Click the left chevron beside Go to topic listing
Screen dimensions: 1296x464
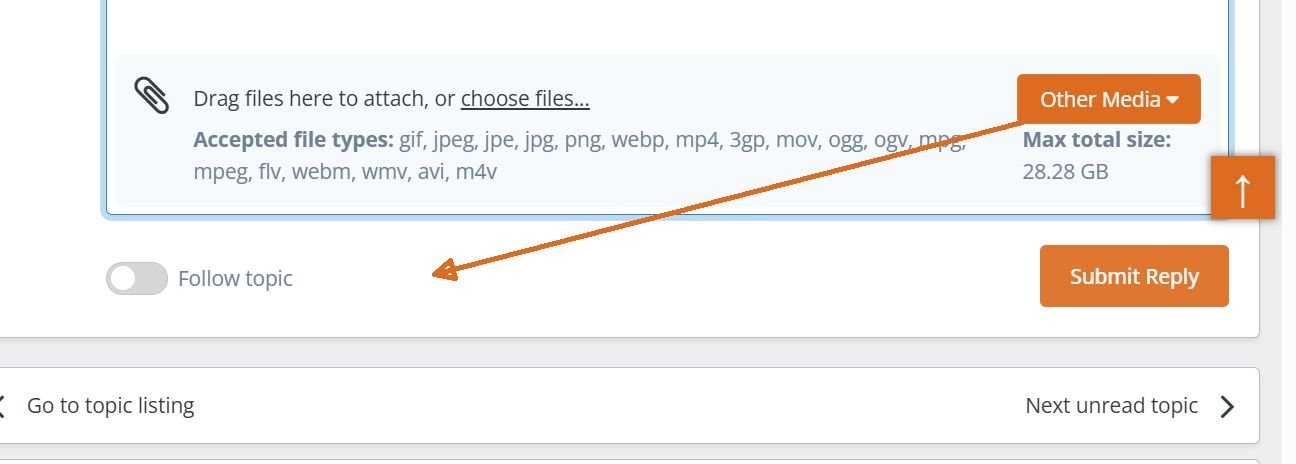click(3, 406)
